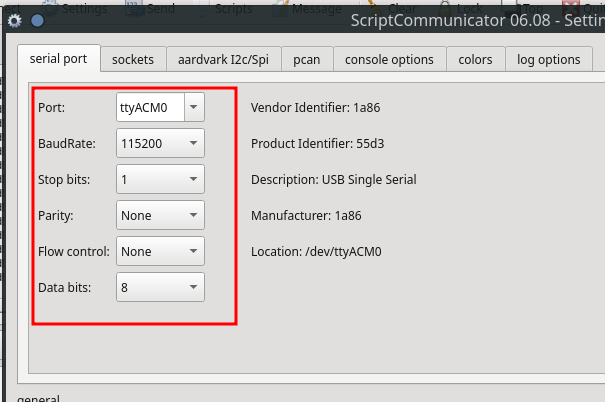Open the Parity dropdown
The image size is (605, 402).
160,215
